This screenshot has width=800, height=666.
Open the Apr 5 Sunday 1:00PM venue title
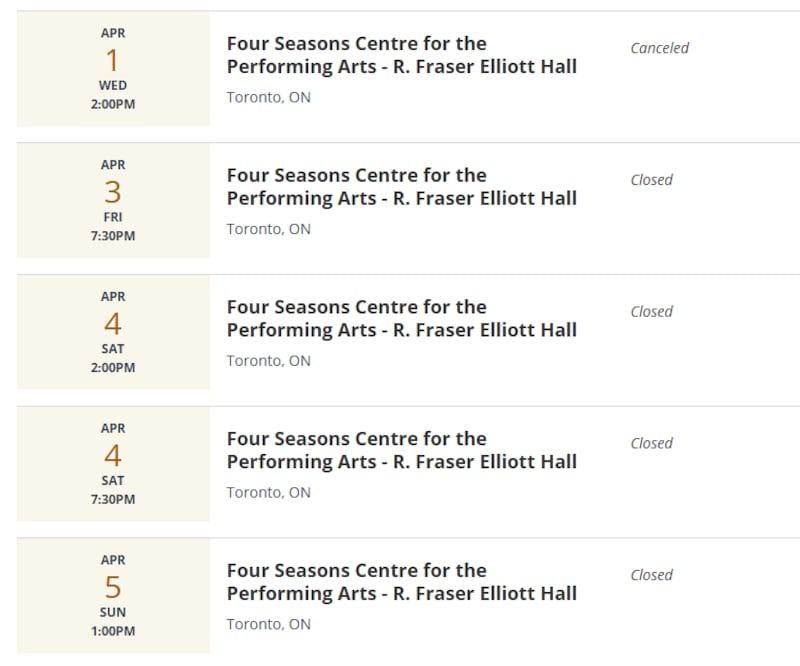click(x=402, y=582)
